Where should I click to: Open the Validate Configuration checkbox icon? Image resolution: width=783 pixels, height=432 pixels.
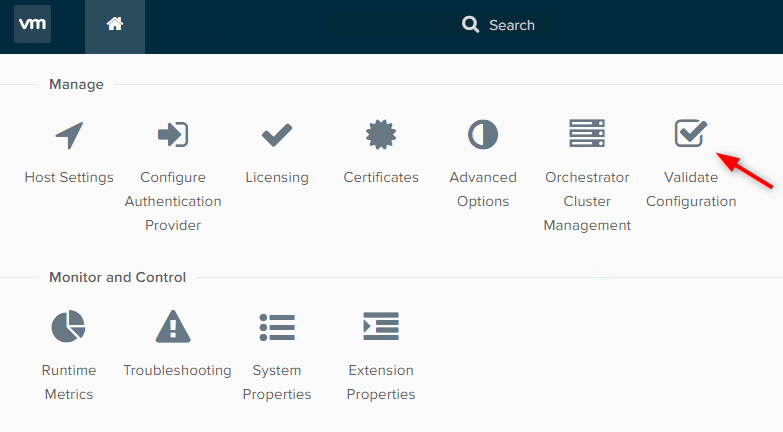(x=691, y=133)
